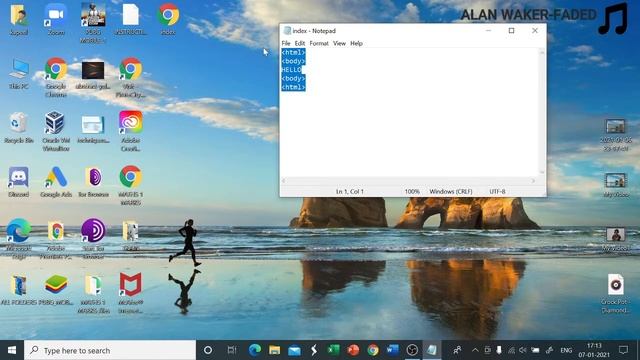The height and width of the screenshot is (360, 640).
Task: Open OBS Studio from the taskbar
Action: (412, 350)
